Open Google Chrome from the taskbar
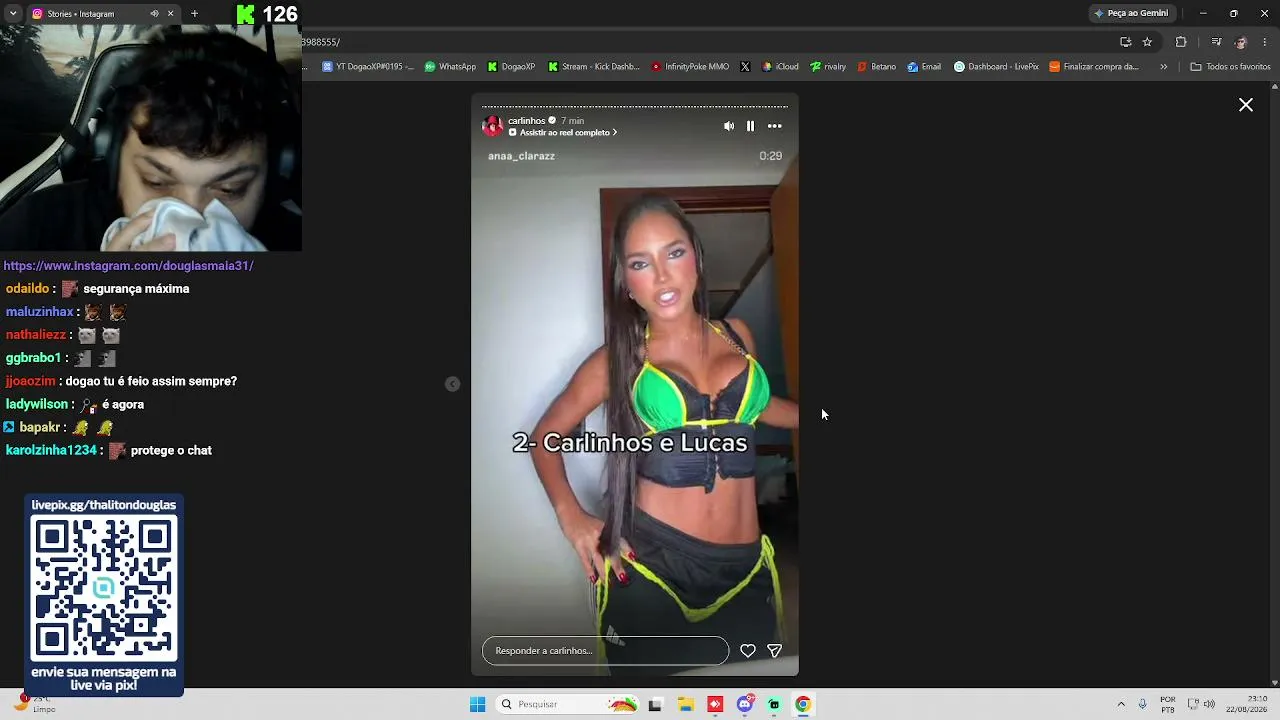The width and height of the screenshot is (1280, 720). tap(803, 704)
